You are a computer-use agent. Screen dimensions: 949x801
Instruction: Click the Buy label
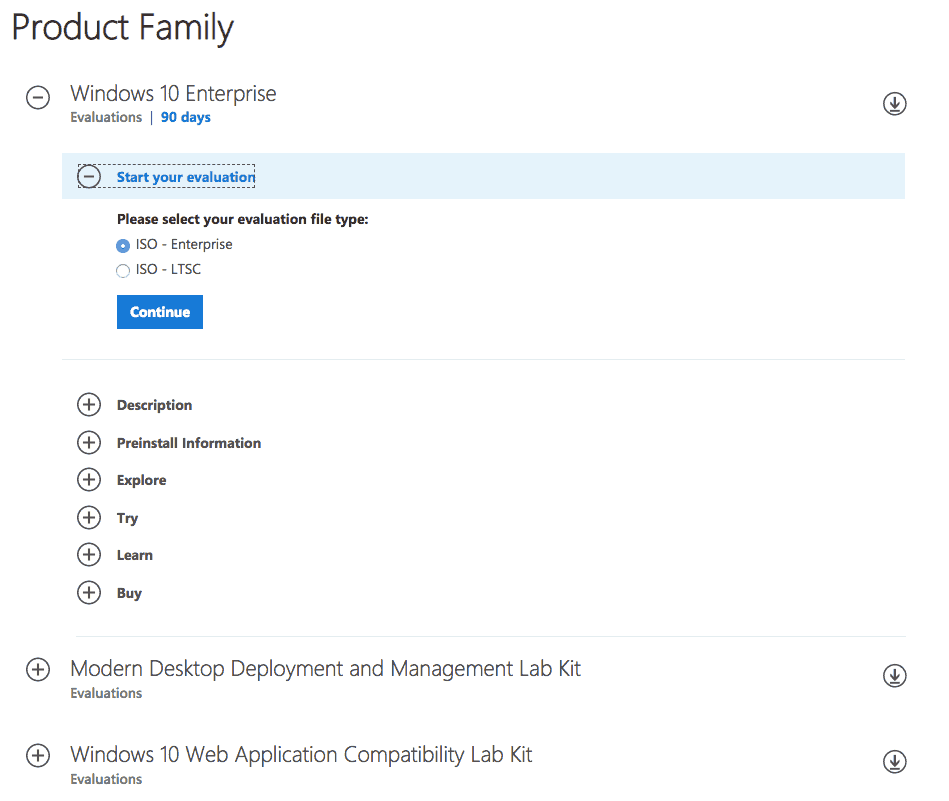click(129, 593)
